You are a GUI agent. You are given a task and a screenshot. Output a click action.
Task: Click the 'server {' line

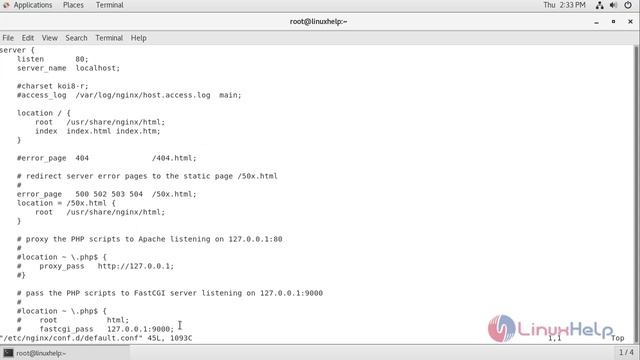click(x=18, y=50)
